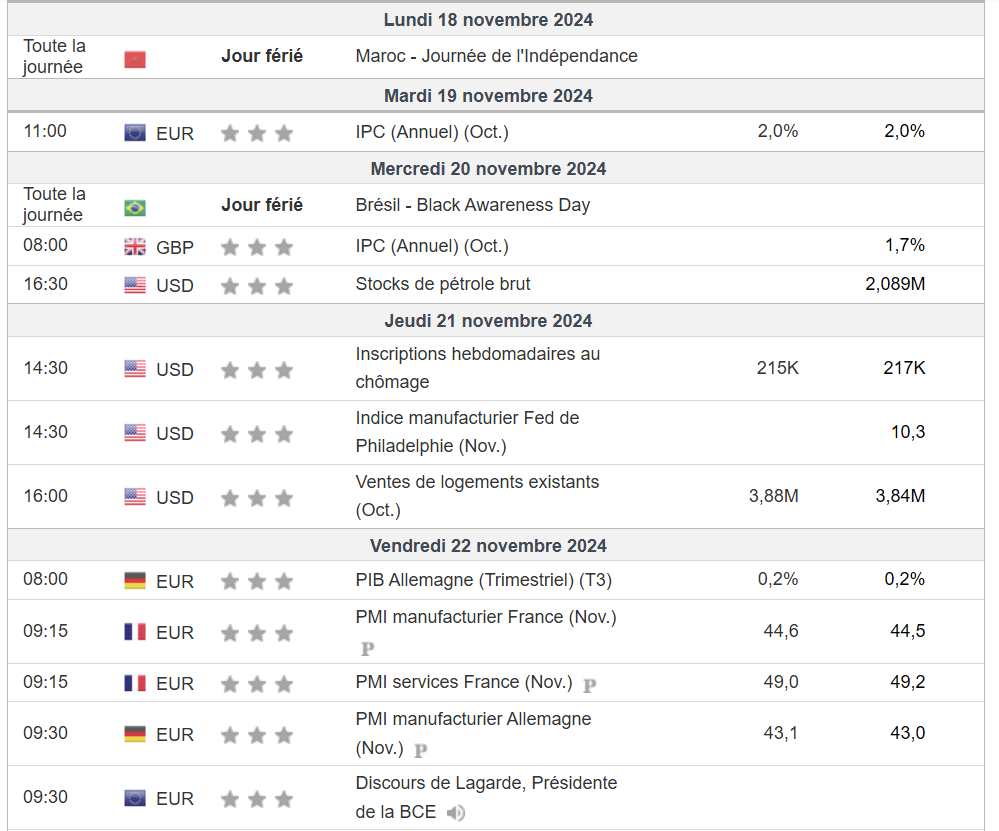The width and height of the screenshot is (999, 831).
Task: Click preliminary P icon for PMI services France
Action: point(590,686)
